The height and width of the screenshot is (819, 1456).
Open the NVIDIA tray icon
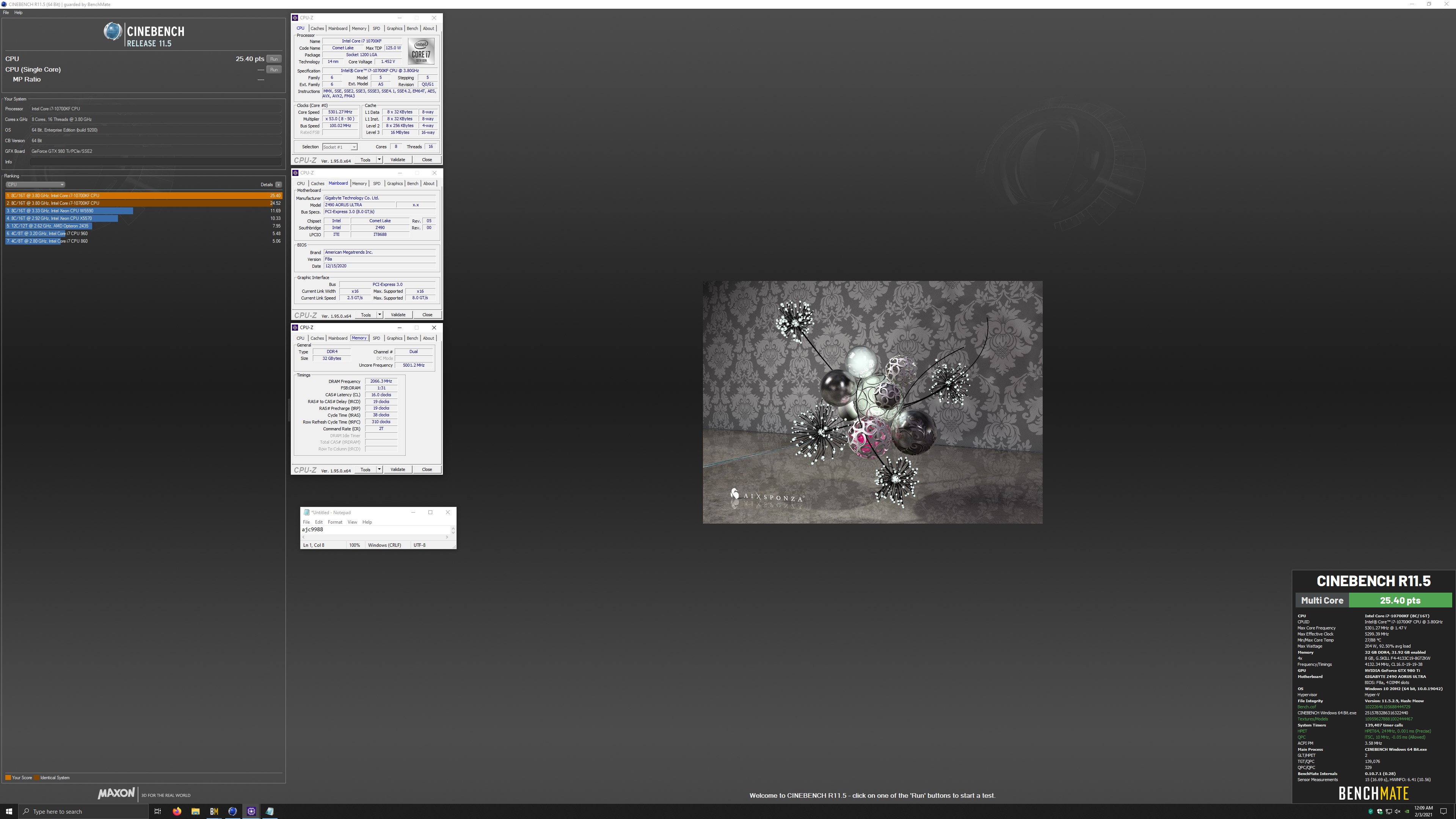1407,812
